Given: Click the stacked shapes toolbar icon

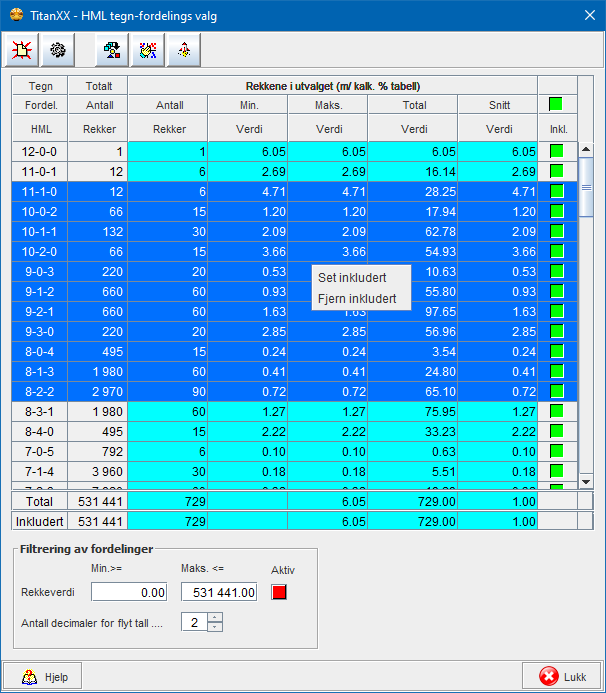Looking at the screenshot, I should (112, 50).
